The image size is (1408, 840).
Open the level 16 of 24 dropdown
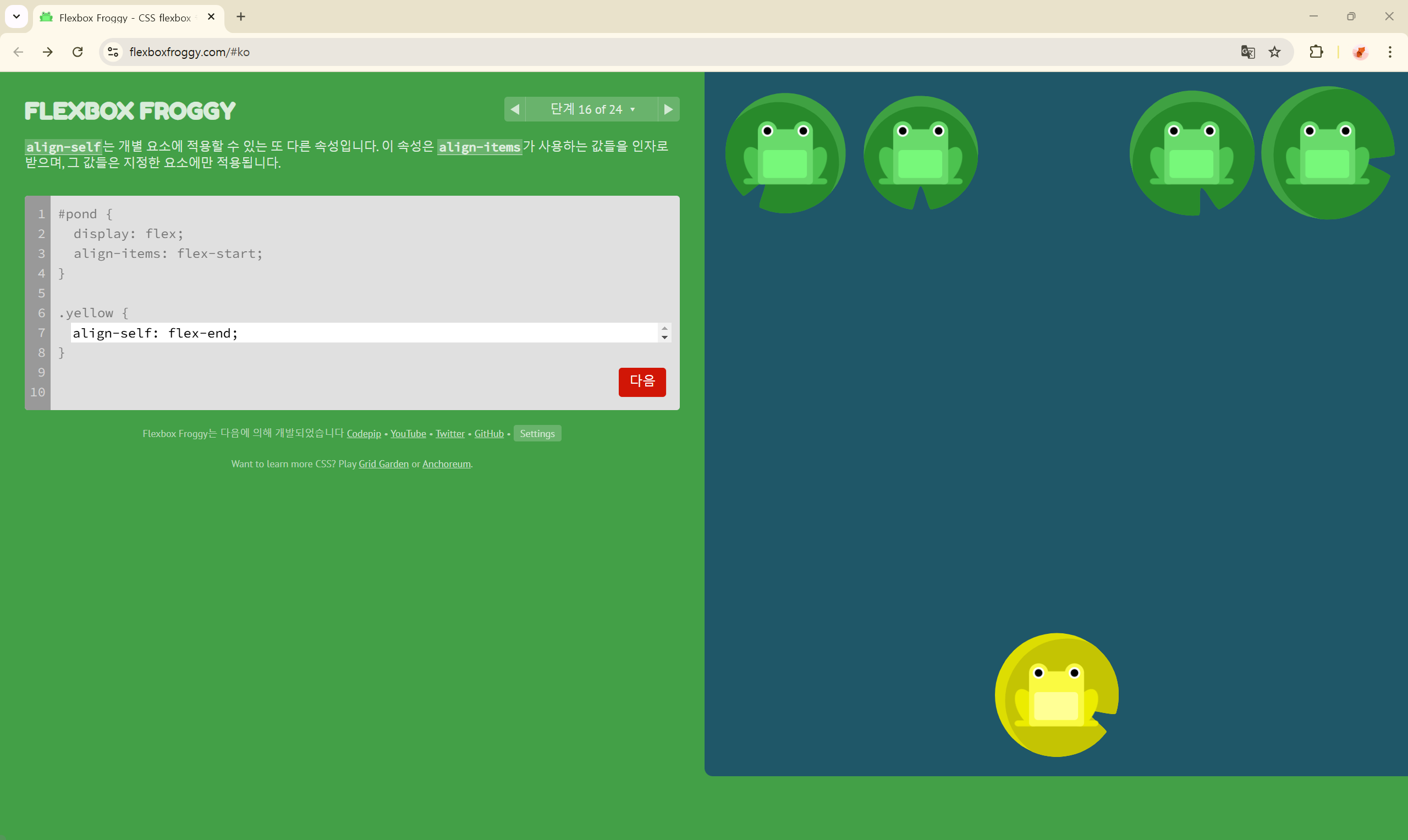tap(592, 109)
